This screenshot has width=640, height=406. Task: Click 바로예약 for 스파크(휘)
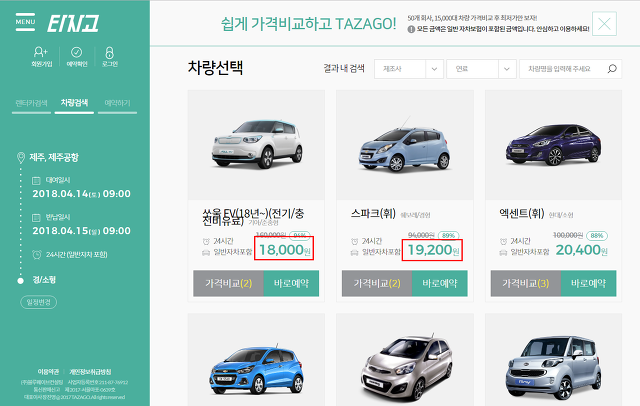tap(440, 283)
